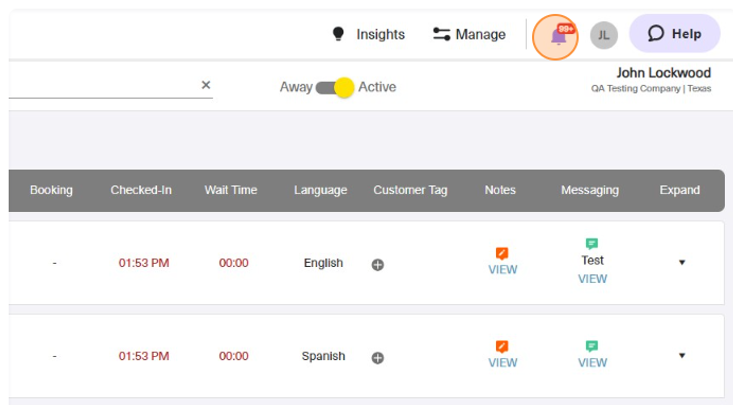Add customer tag for English row

[x=378, y=265]
